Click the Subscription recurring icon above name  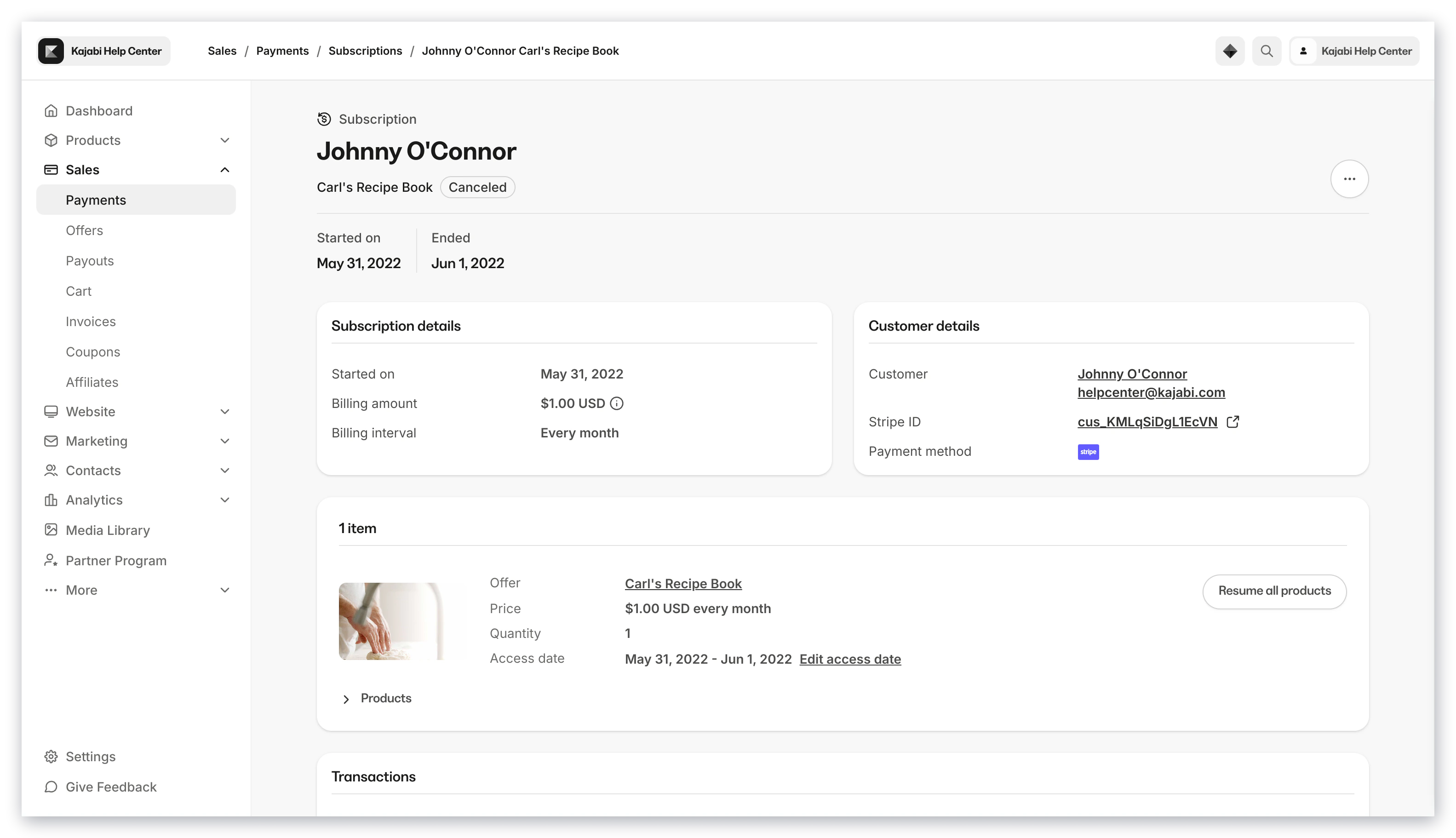[324, 119]
